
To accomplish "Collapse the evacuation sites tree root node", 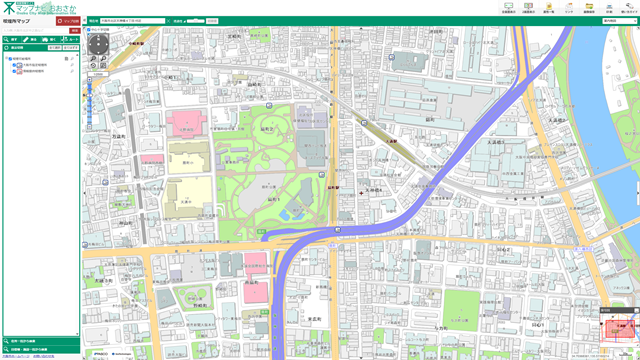I will point(7,59).
